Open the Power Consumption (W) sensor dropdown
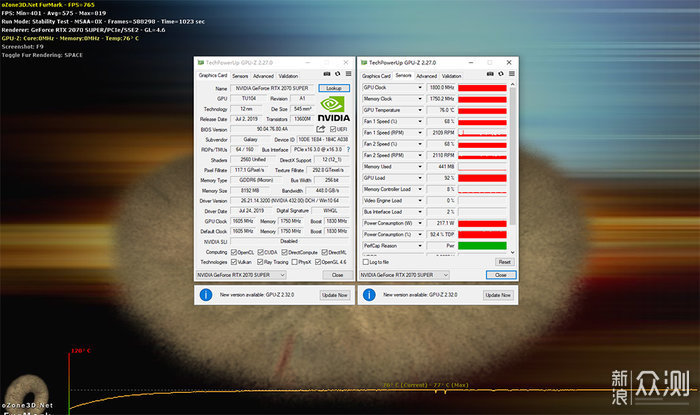Viewport: 700px width, 415px height. coord(420,223)
